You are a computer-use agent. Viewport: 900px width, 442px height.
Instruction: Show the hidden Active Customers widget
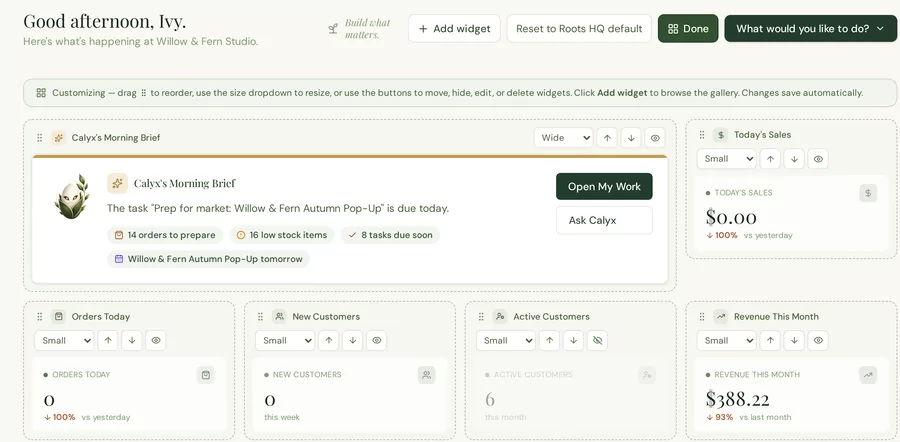point(597,340)
